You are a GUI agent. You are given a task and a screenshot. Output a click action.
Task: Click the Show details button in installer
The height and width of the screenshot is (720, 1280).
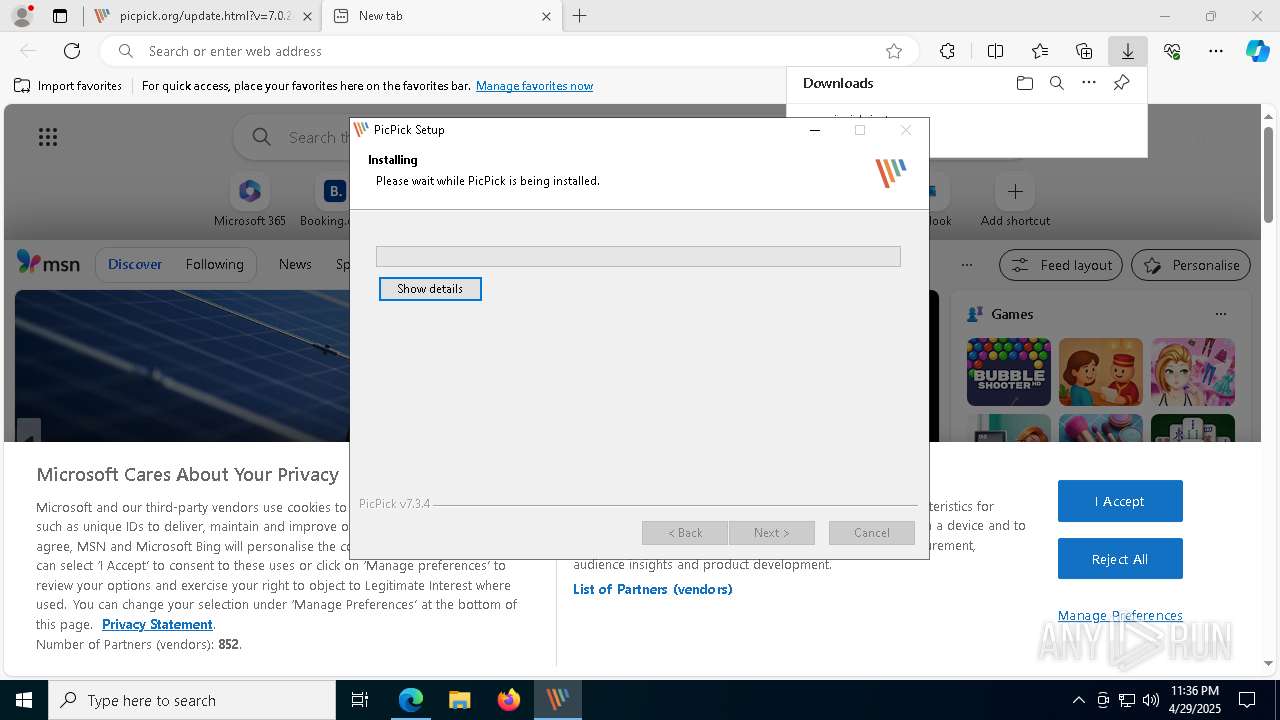pyautogui.click(x=430, y=289)
